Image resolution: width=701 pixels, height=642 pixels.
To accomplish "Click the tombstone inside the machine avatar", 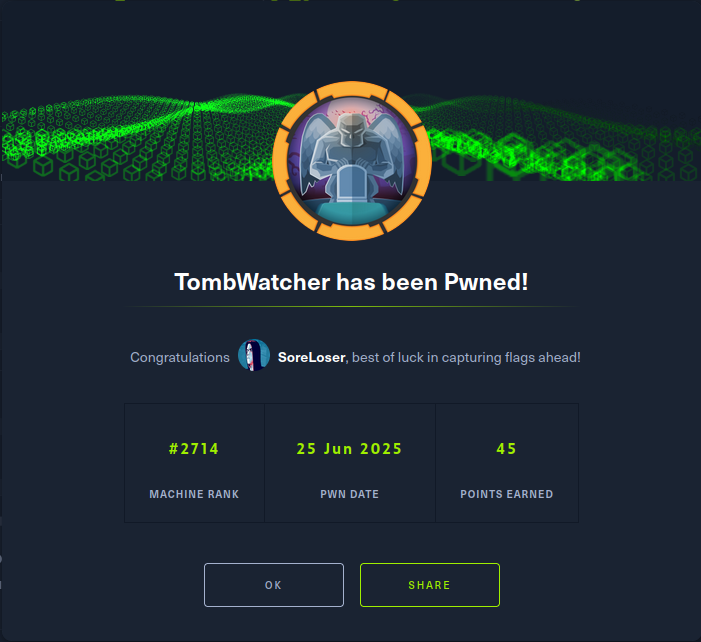I will click(352, 183).
